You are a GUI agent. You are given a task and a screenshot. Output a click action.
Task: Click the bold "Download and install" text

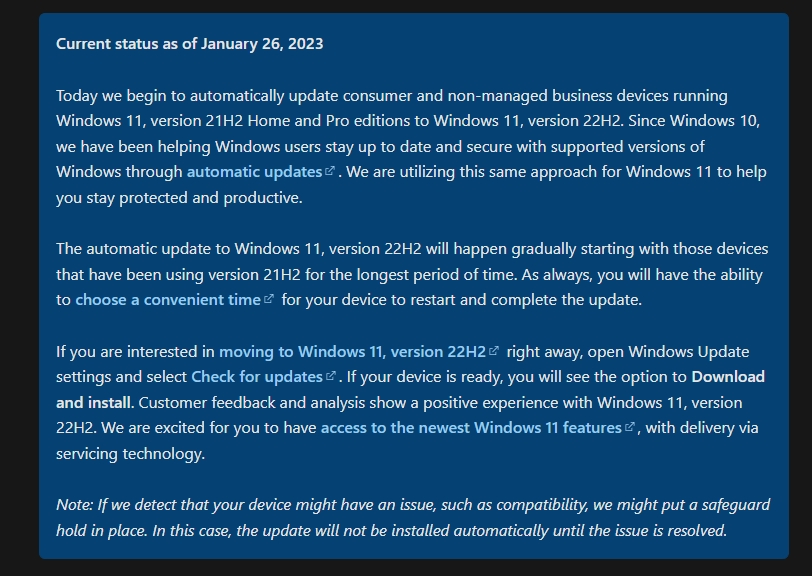pos(728,377)
